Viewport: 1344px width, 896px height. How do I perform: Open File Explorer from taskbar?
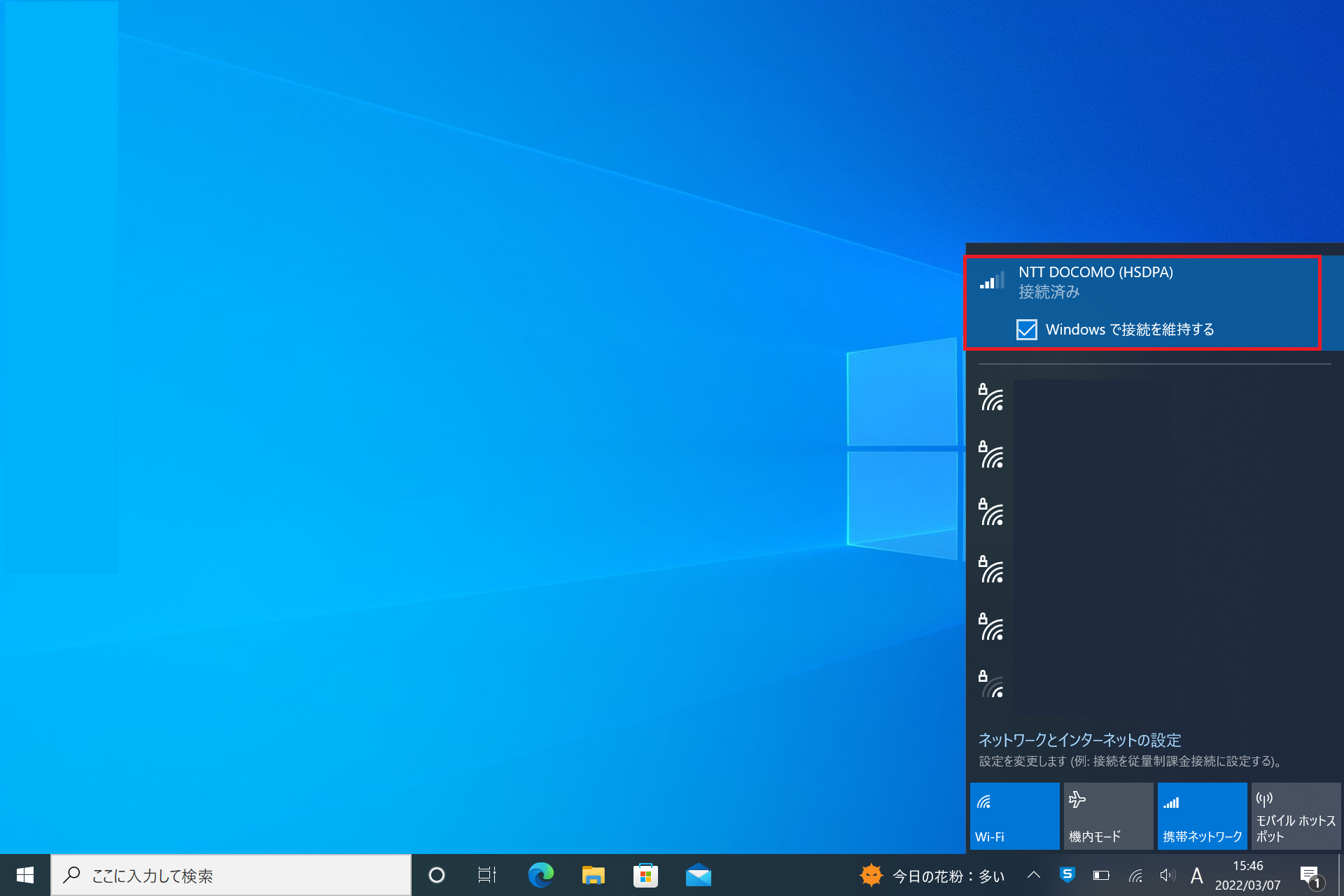point(593,875)
